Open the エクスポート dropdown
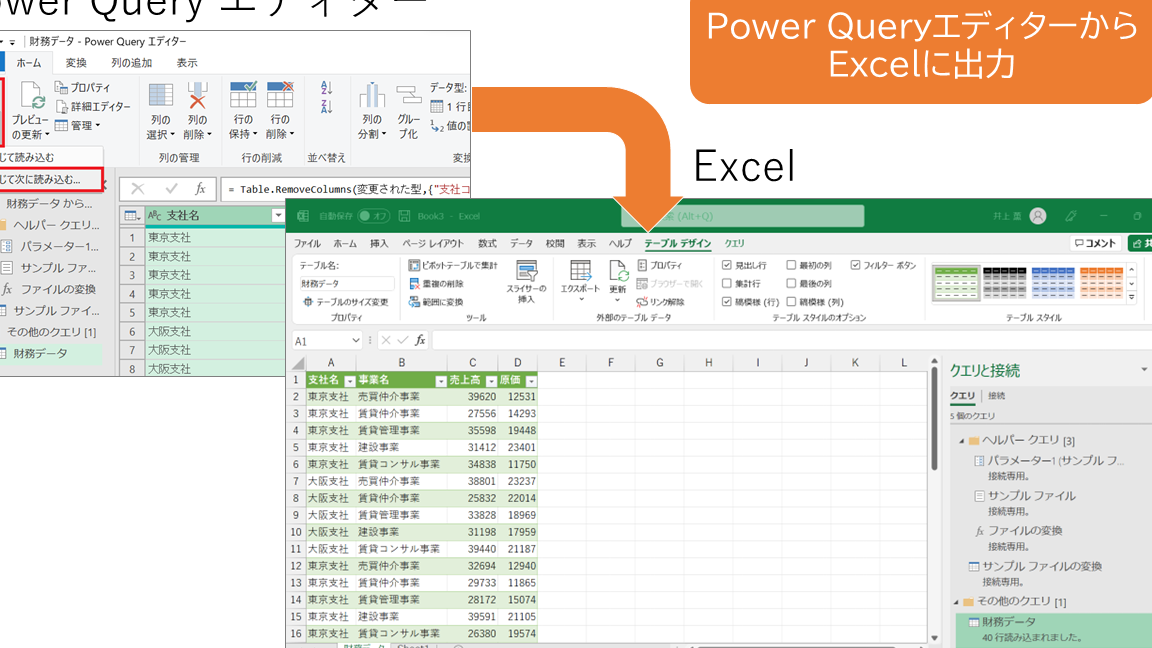1152x648 pixels. 580,285
